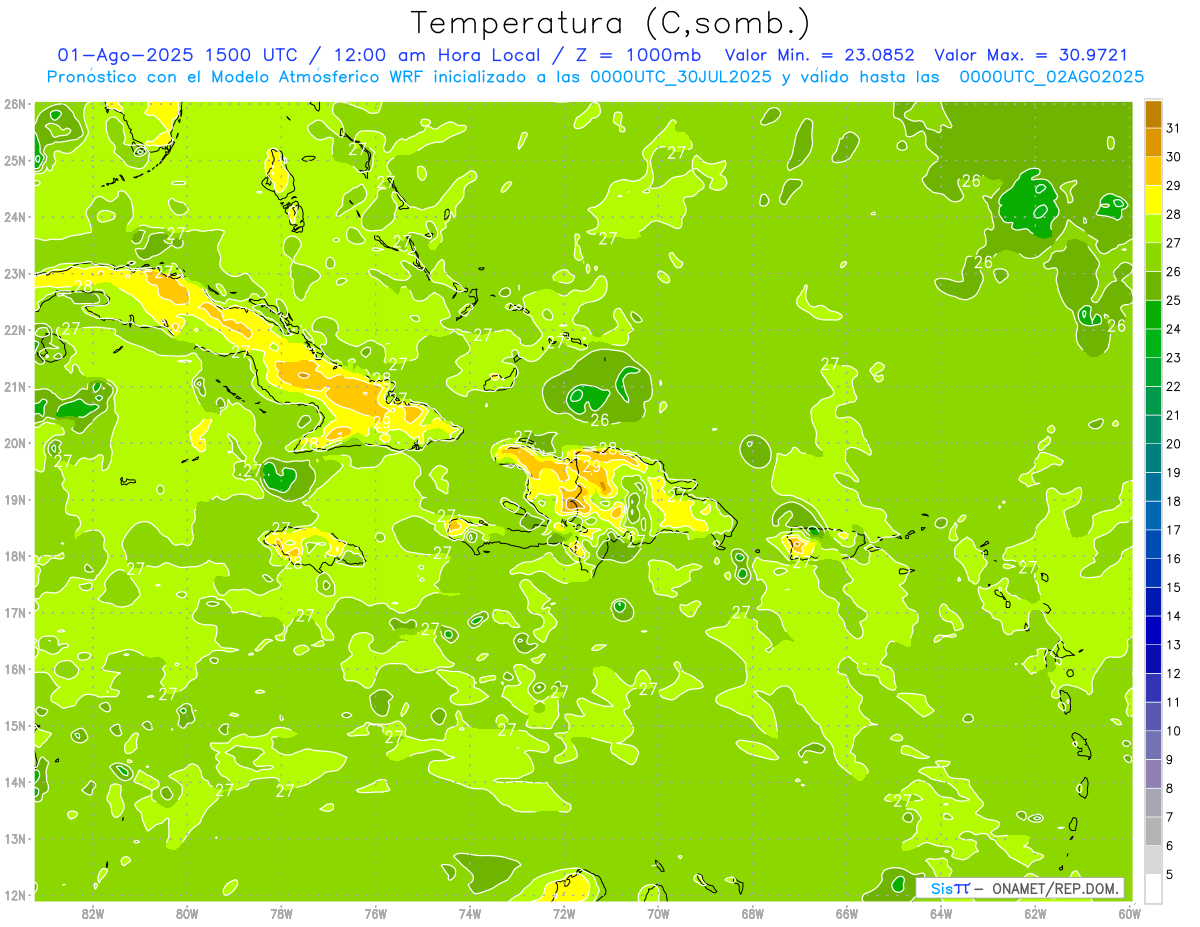Click the orange colorbar segment between 30 and 31
This screenshot has width=1200, height=927.
click(x=1153, y=142)
